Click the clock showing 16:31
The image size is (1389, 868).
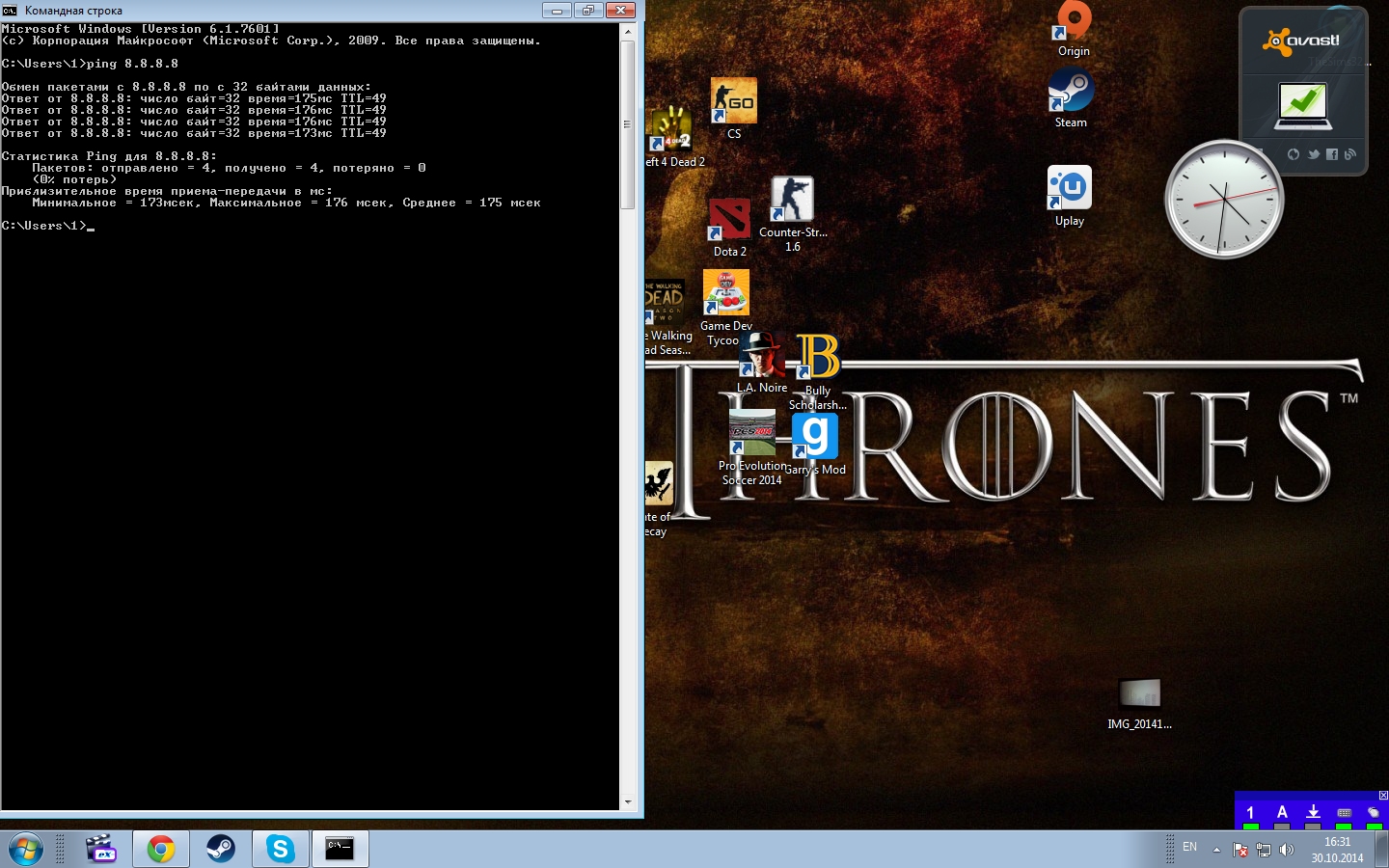click(x=1337, y=850)
